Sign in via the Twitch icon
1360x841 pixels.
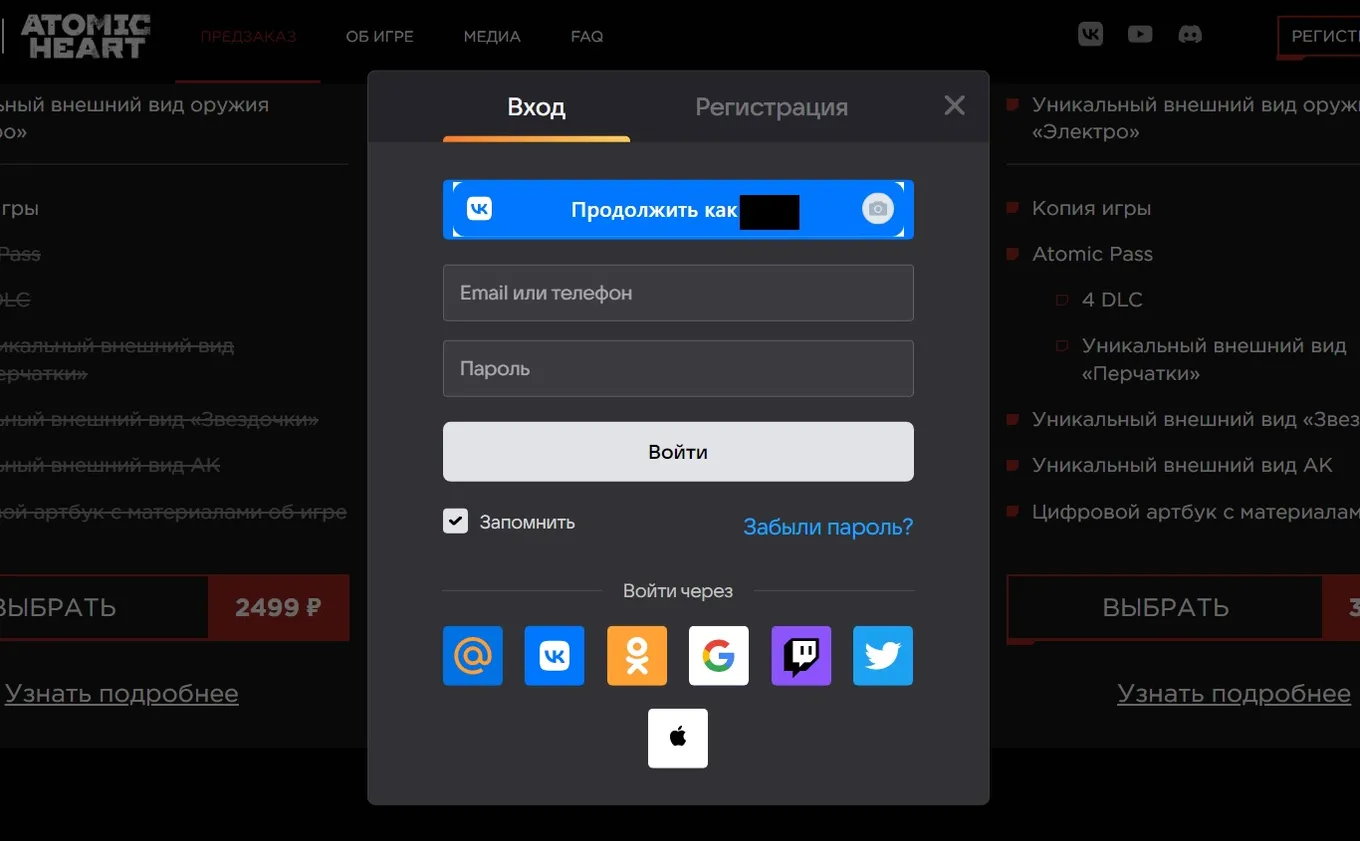[x=801, y=656]
